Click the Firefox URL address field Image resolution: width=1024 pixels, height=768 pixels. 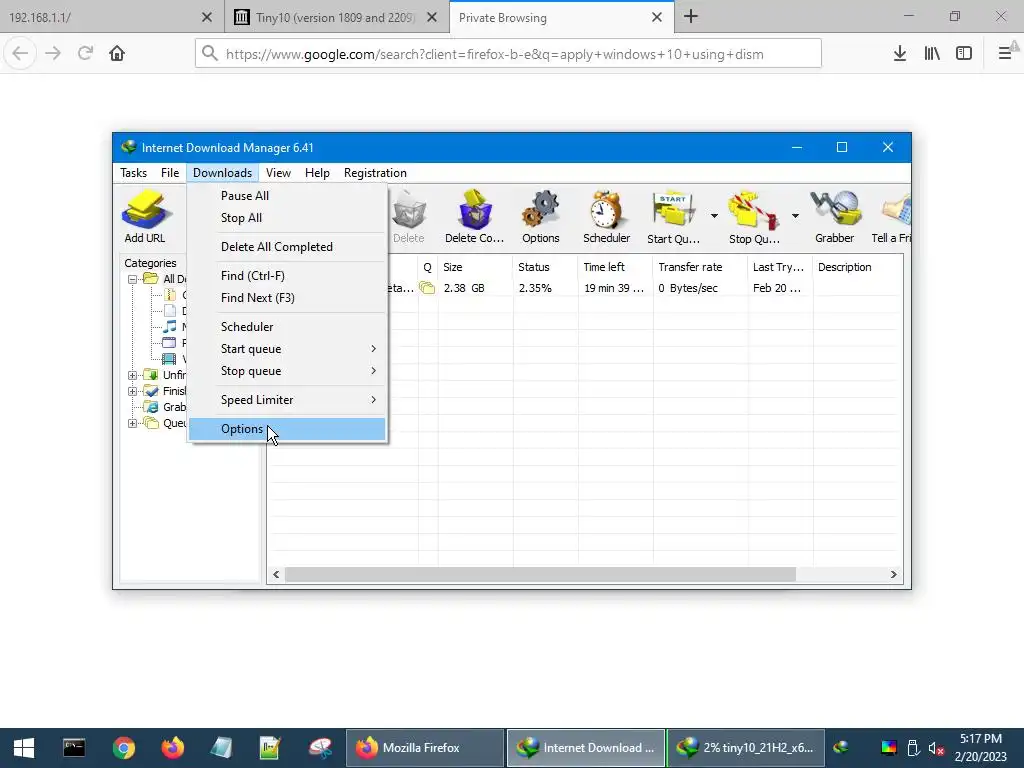[x=508, y=54]
